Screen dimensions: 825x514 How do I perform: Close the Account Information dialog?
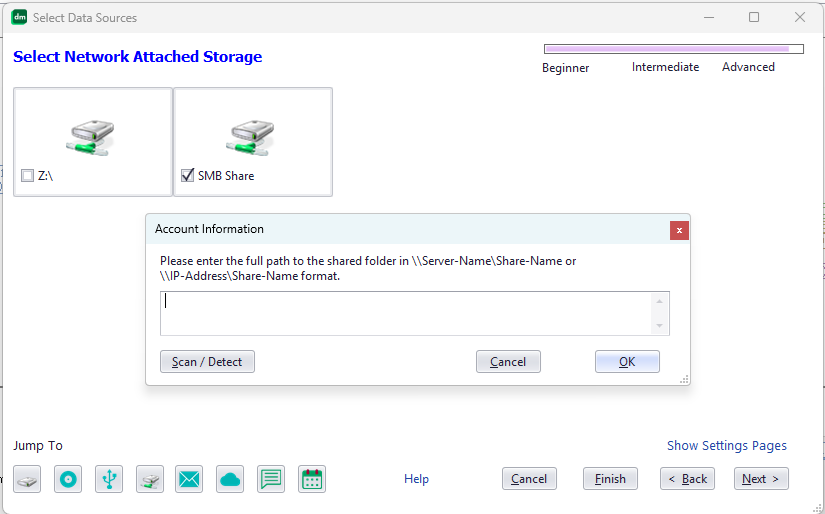[679, 230]
